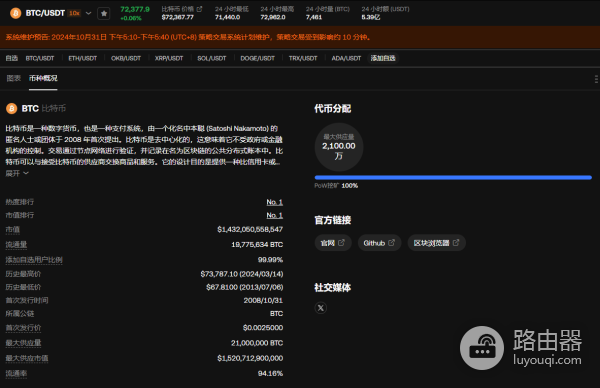The image size is (600, 388).
Task: Select XRP/USDT in watchlist bar
Action: (169, 58)
